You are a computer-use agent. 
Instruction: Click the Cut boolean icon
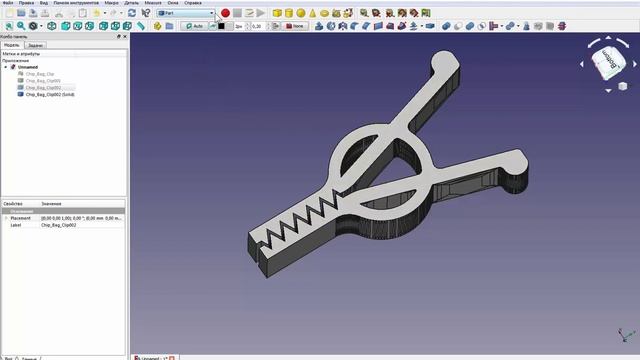[x=458, y=26]
